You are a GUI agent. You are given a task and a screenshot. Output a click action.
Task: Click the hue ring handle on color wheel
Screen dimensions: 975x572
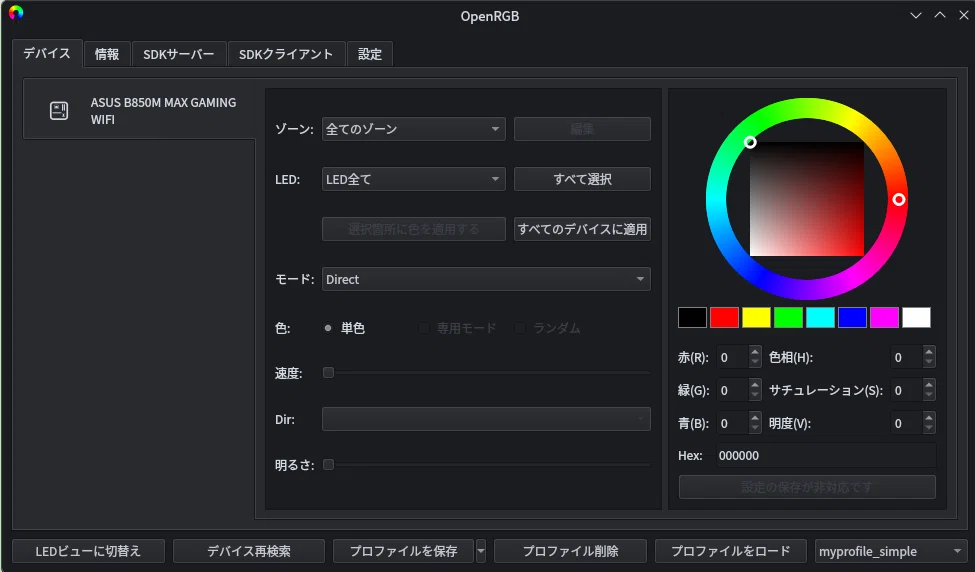click(899, 199)
